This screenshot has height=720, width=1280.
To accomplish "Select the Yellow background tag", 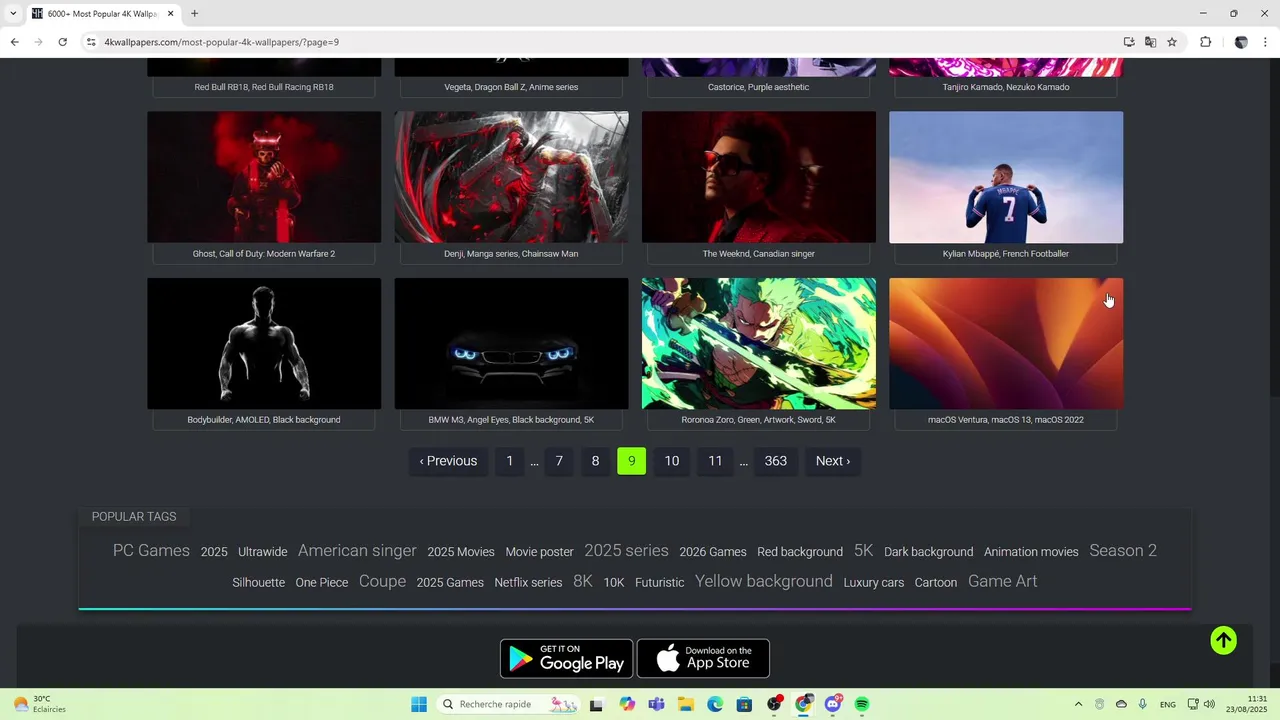I will pyautogui.click(x=764, y=581).
